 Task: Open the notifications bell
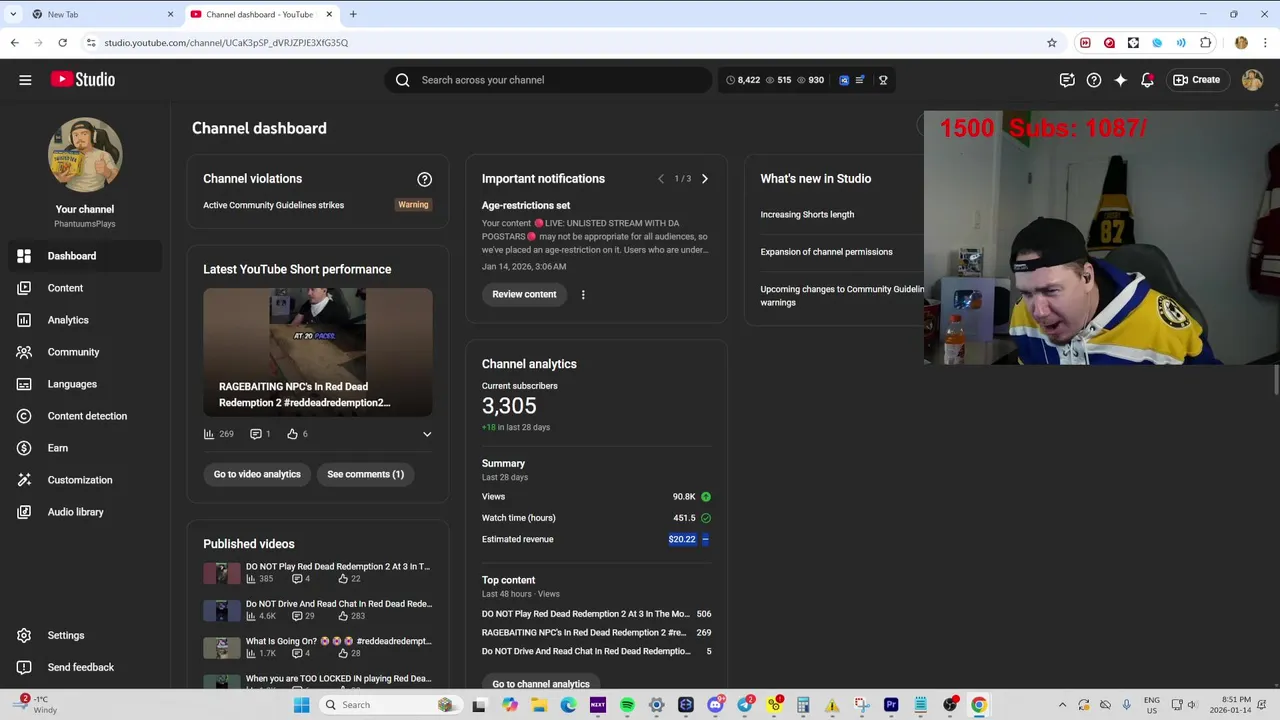click(1147, 80)
